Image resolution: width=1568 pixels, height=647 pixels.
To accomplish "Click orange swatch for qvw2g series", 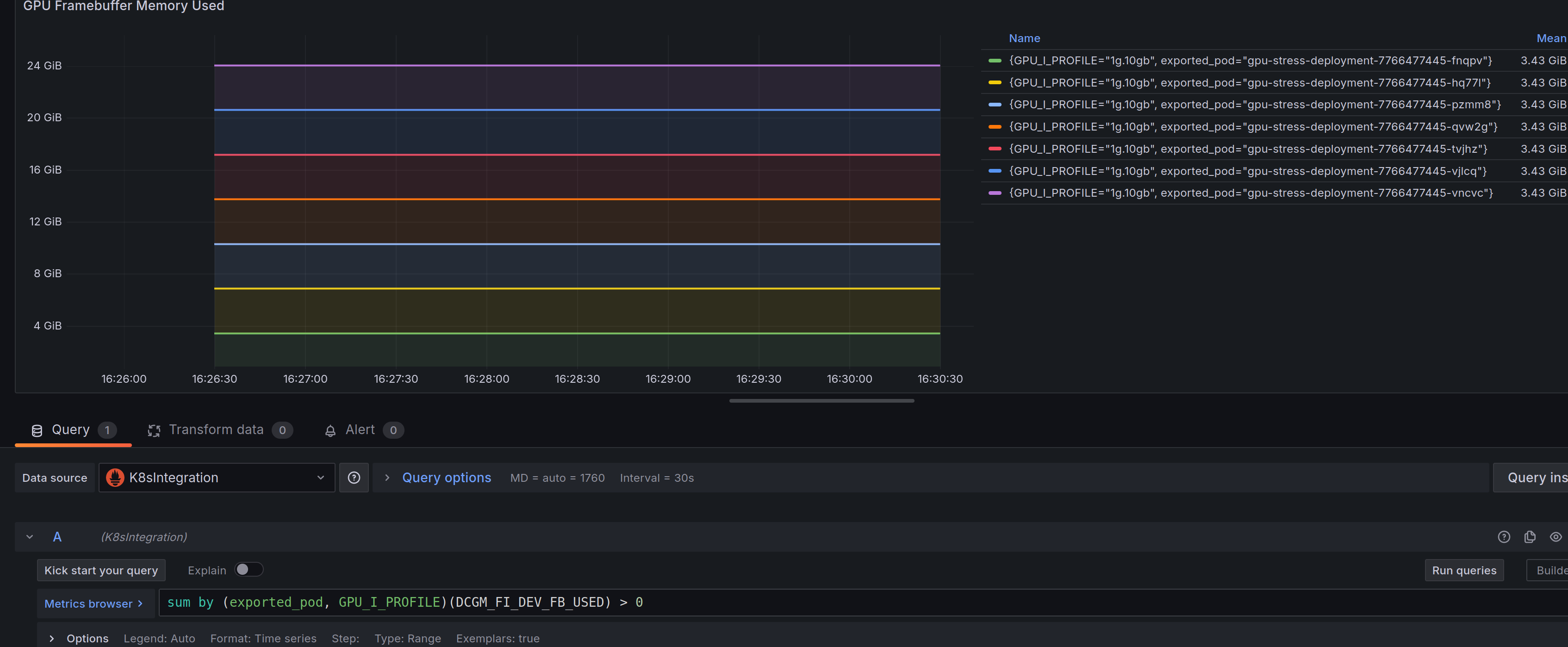I will 995,127.
